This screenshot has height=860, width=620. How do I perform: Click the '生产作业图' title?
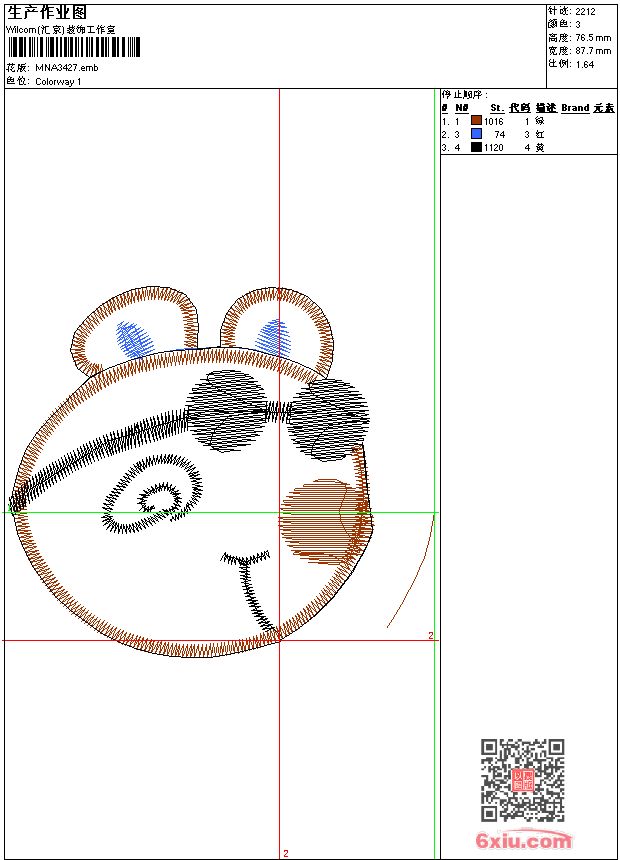47,13
